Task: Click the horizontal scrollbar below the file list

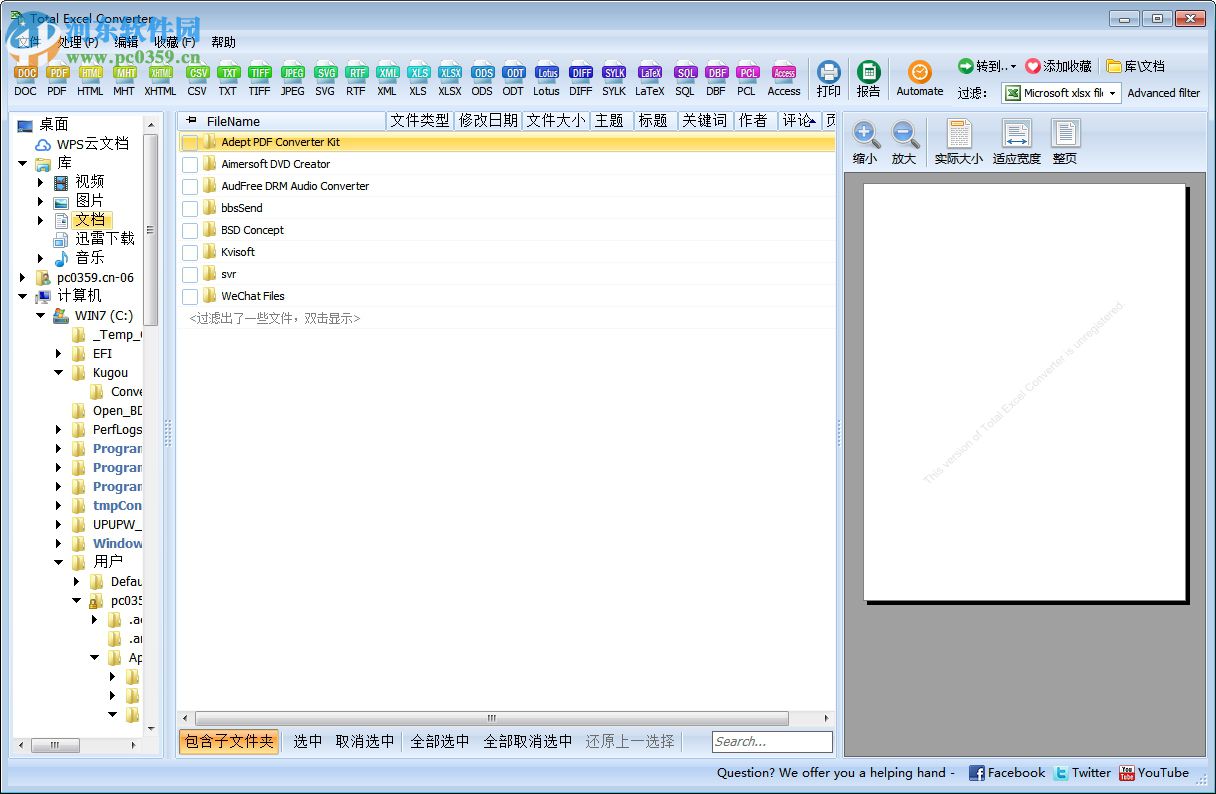Action: coord(491,717)
